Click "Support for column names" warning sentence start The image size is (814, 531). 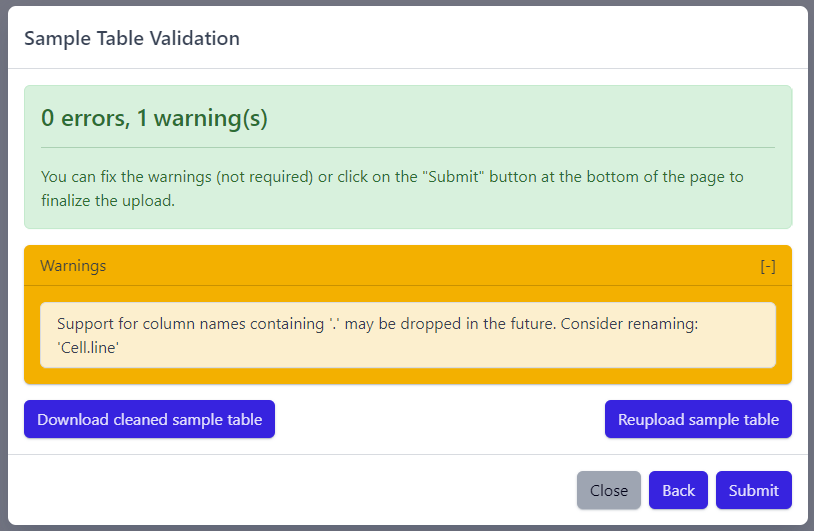click(x=140, y=324)
